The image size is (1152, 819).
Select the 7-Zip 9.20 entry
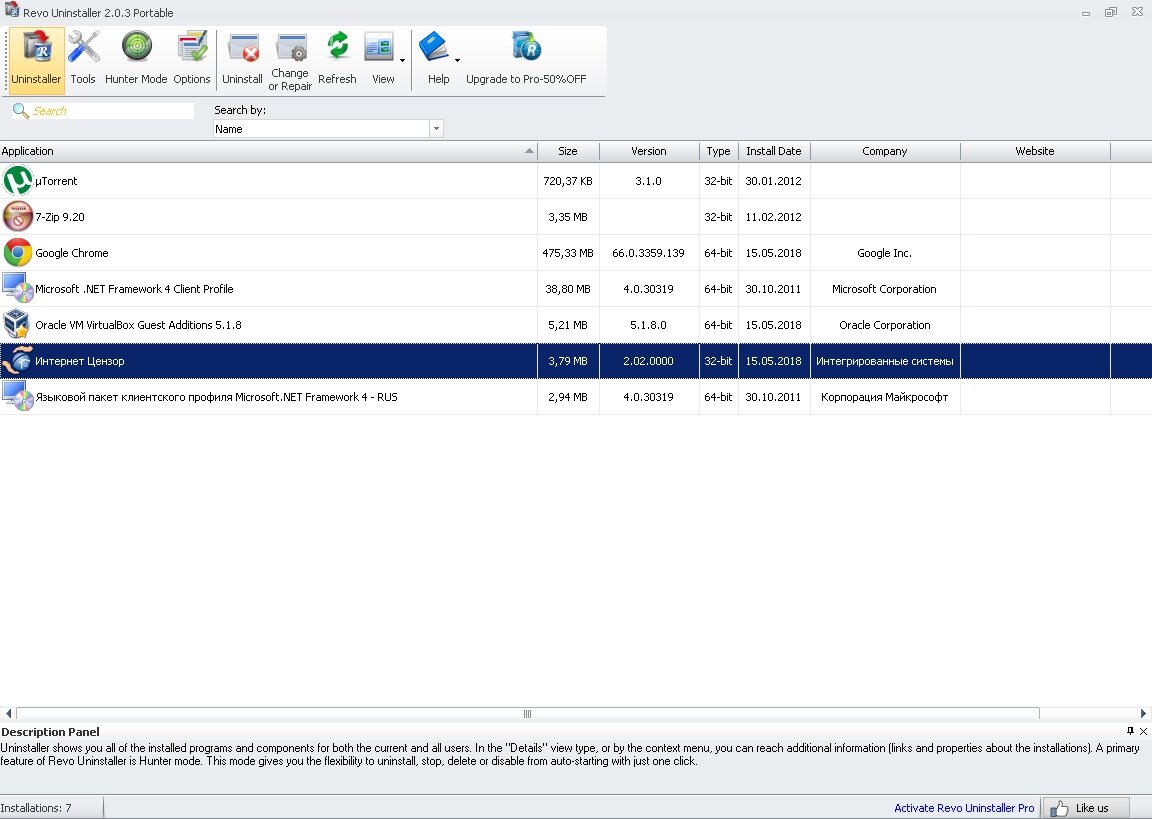click(x=60, y=217)
